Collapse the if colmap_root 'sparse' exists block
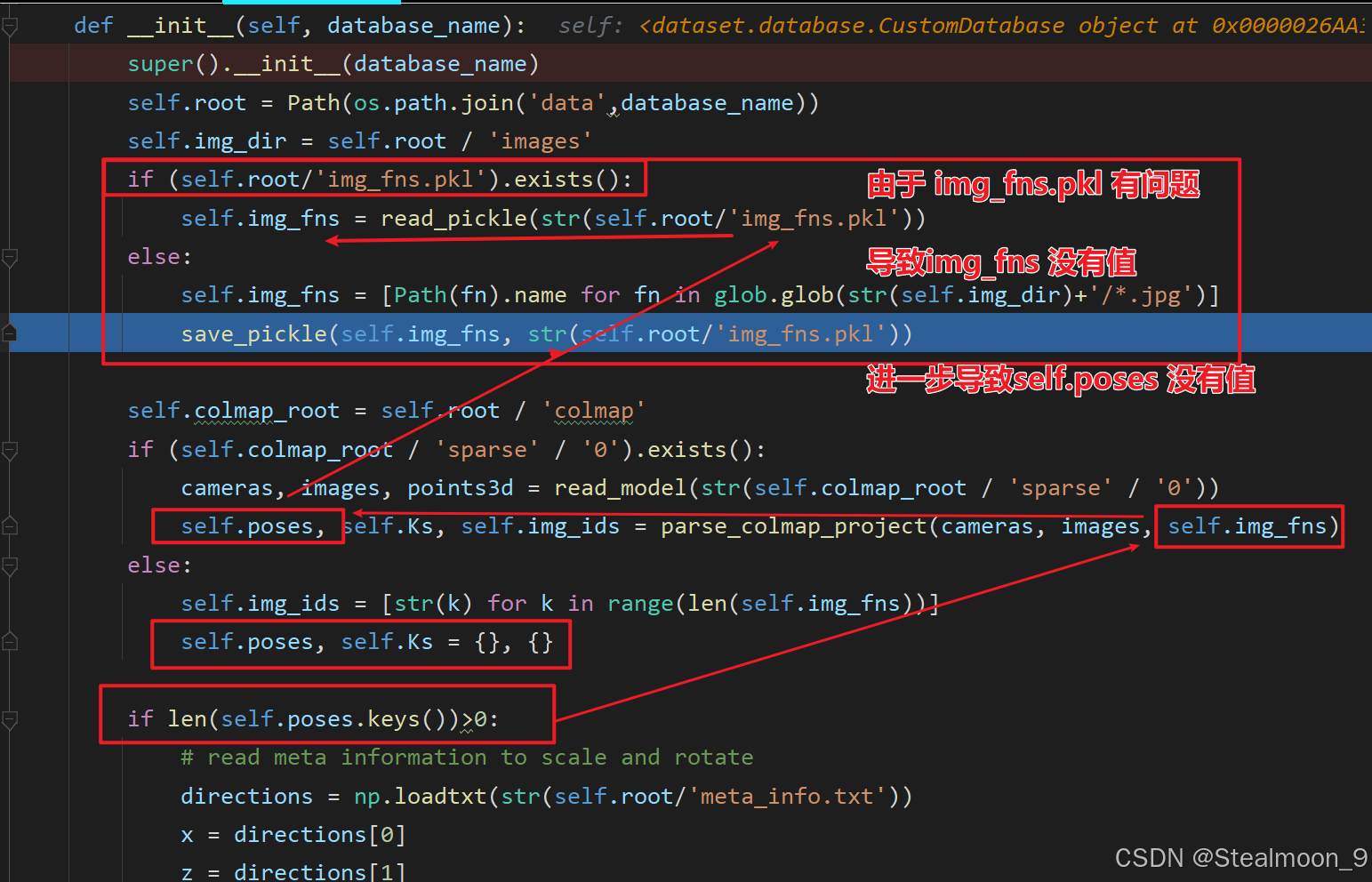This screenshot has width=1372, height=882. click(10, 451)
